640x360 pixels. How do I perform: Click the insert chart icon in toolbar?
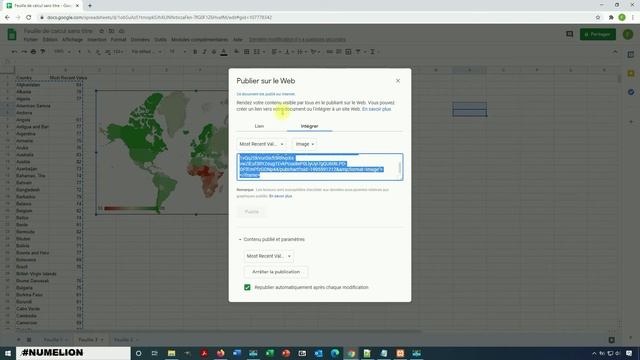pyautogui.click(x=348, y=52)
